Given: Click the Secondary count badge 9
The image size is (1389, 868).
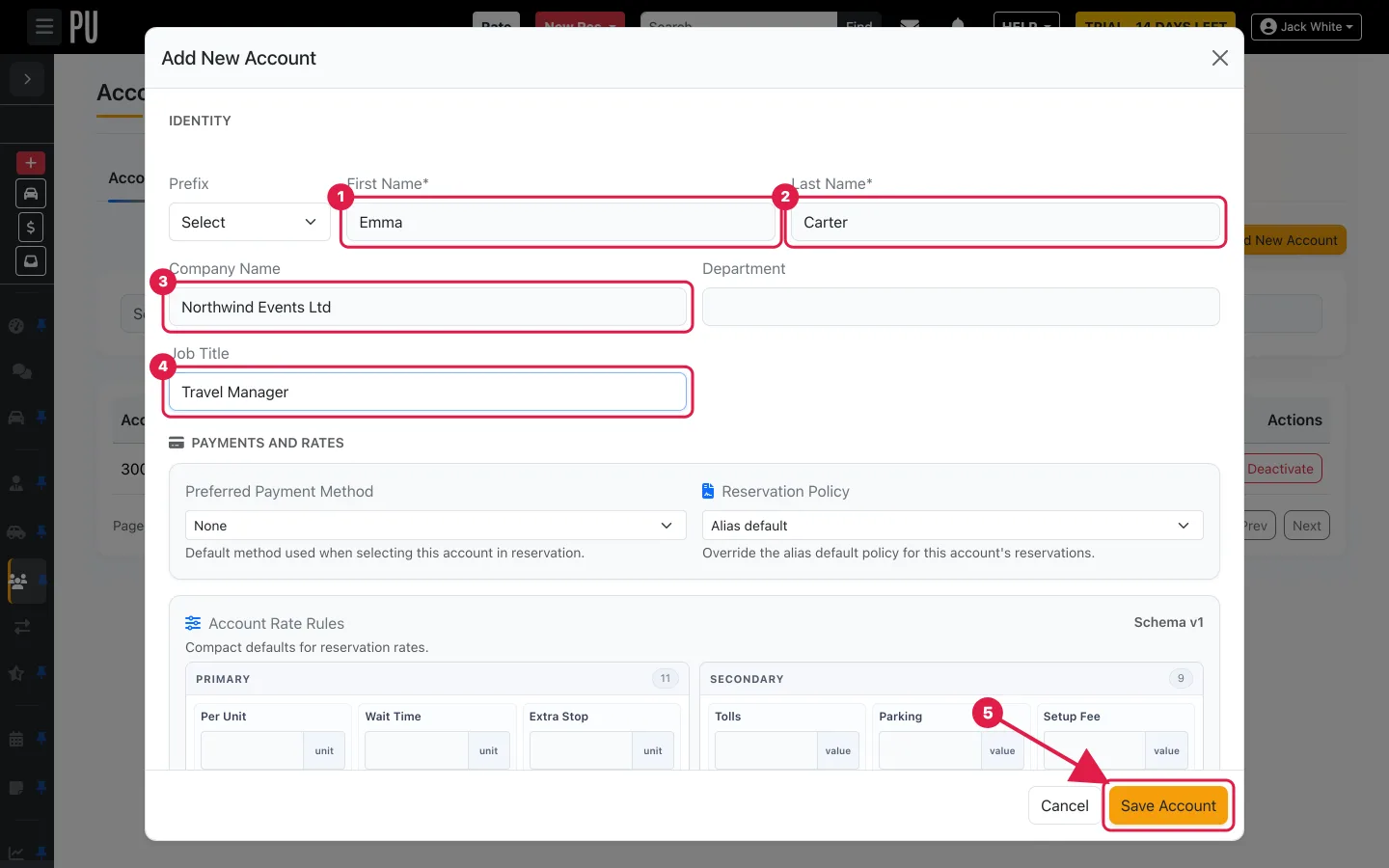Looking at the screenshot, I should point(1181,678).
